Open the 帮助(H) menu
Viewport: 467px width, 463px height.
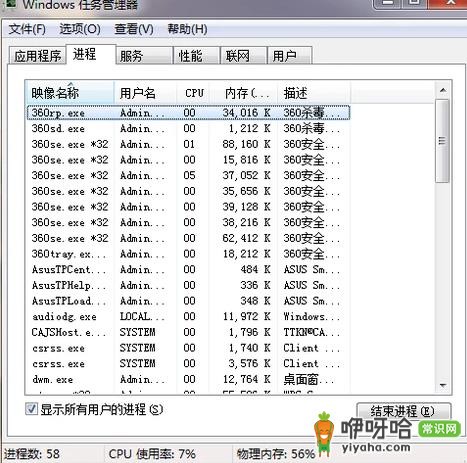pyautogui.click(x=187, y=29)
